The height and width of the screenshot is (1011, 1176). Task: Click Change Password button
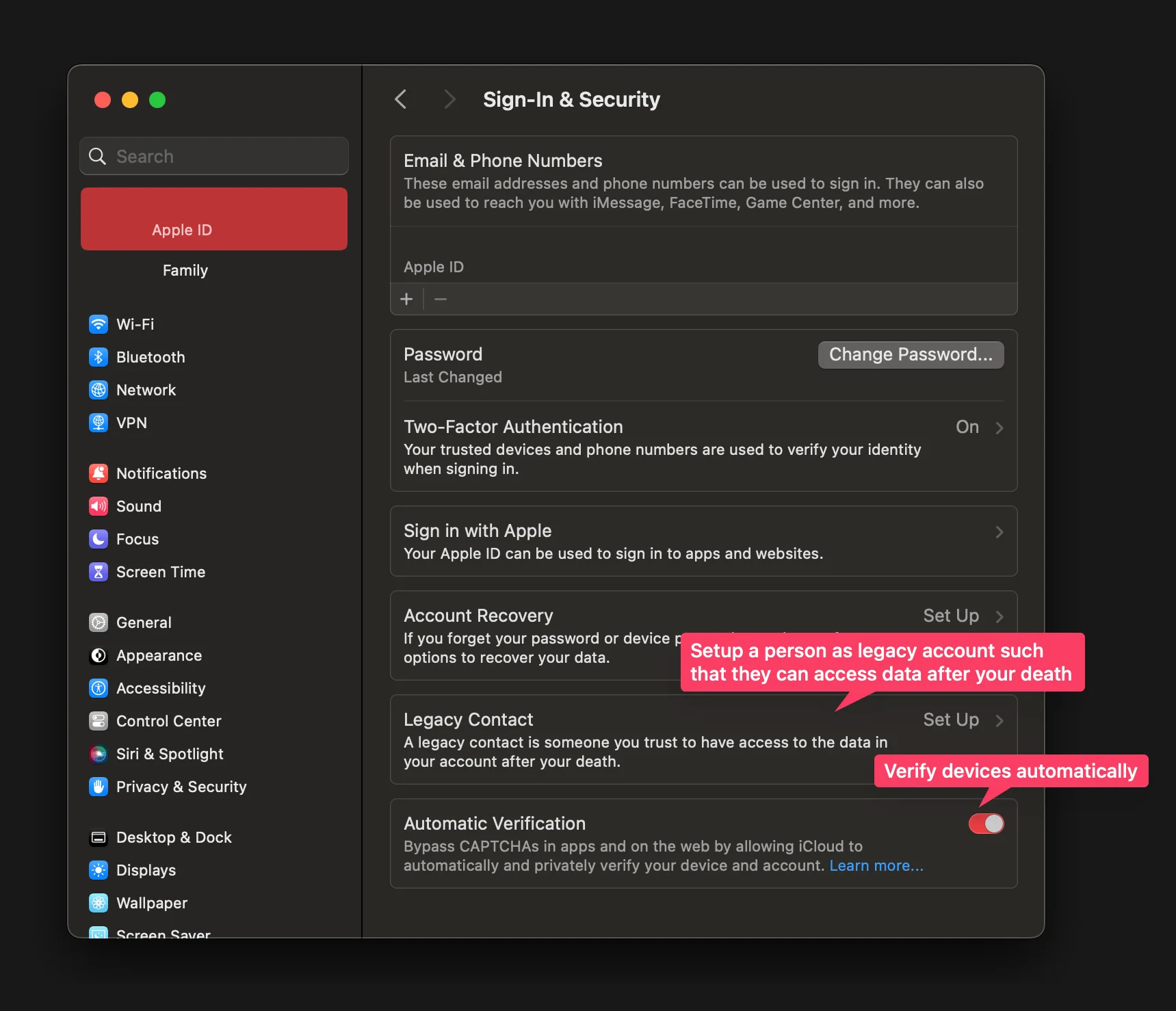(x=911, y=354)
